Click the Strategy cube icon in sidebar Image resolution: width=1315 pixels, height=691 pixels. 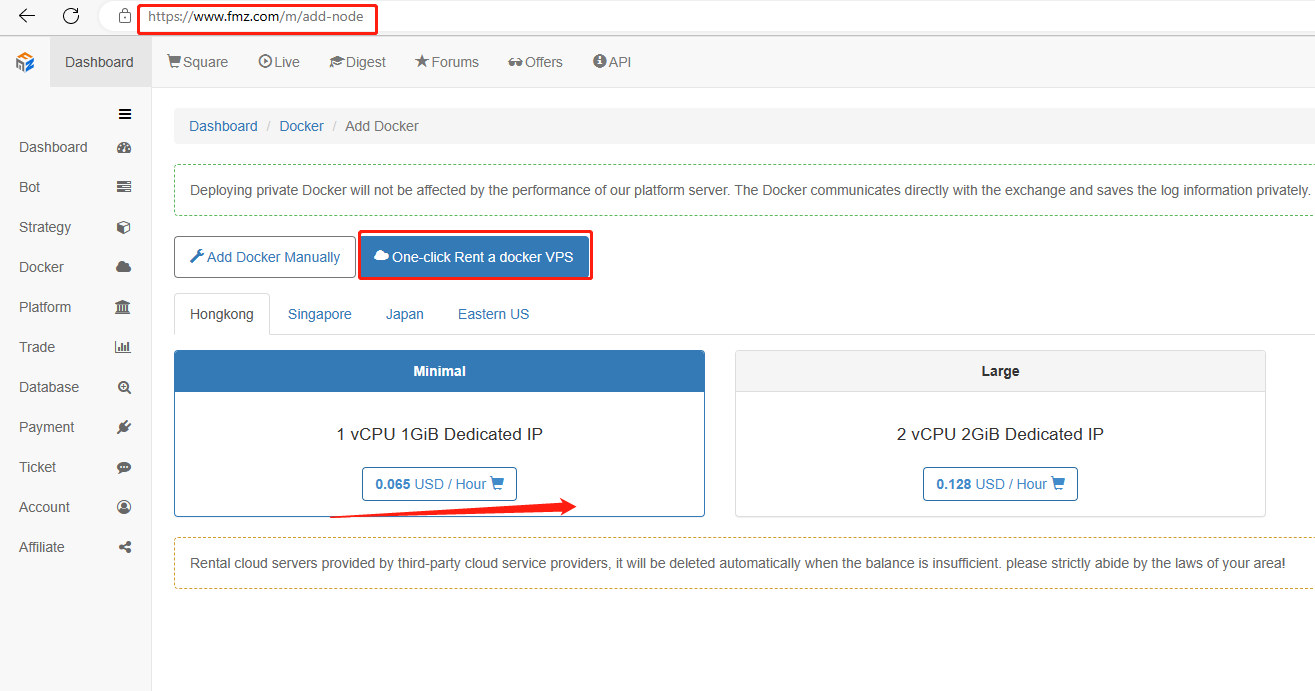[124, 227]
